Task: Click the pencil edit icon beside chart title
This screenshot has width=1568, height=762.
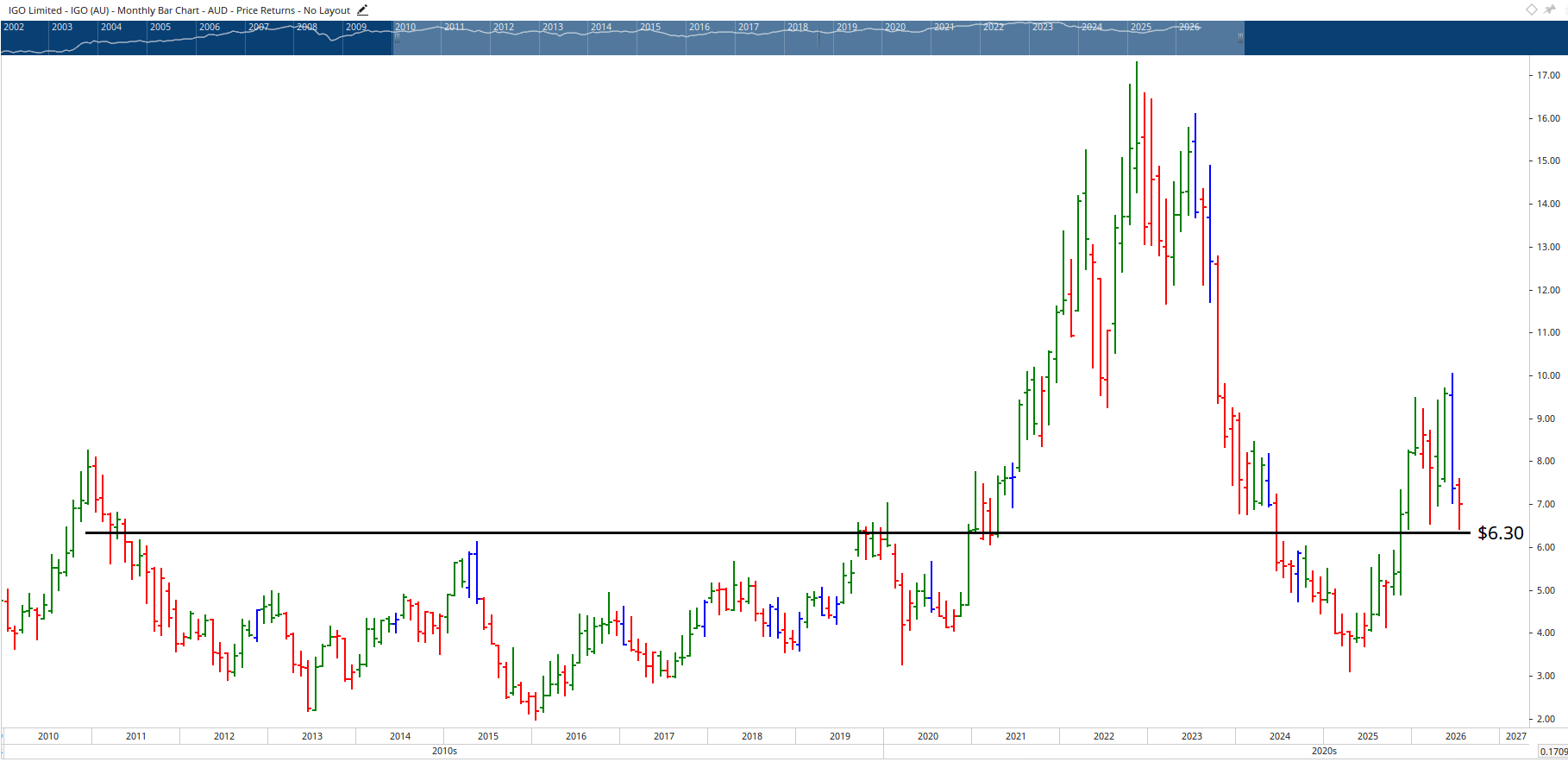Action: click(x=362, y=10)
